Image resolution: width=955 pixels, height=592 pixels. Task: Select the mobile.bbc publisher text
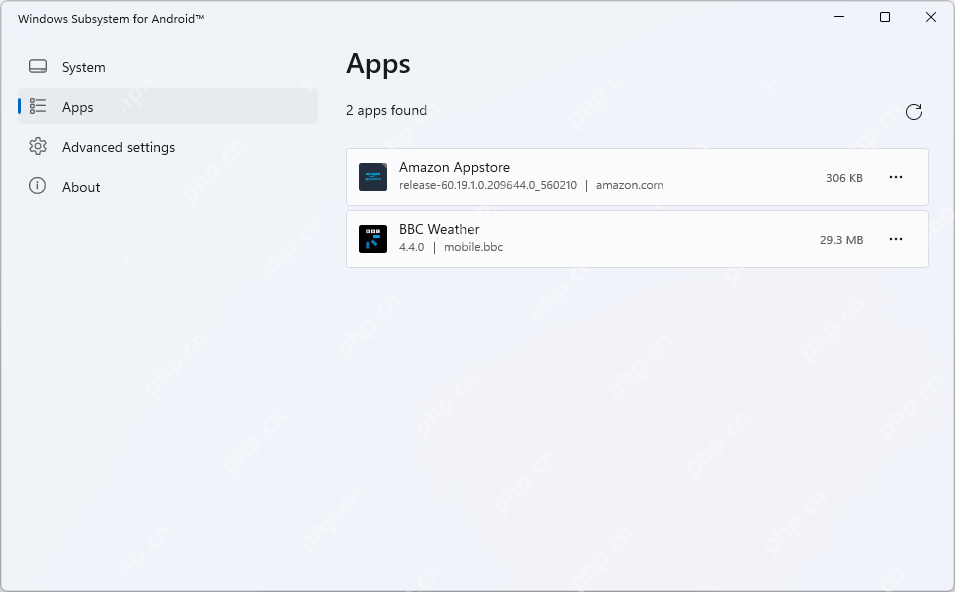coord(474,247)
